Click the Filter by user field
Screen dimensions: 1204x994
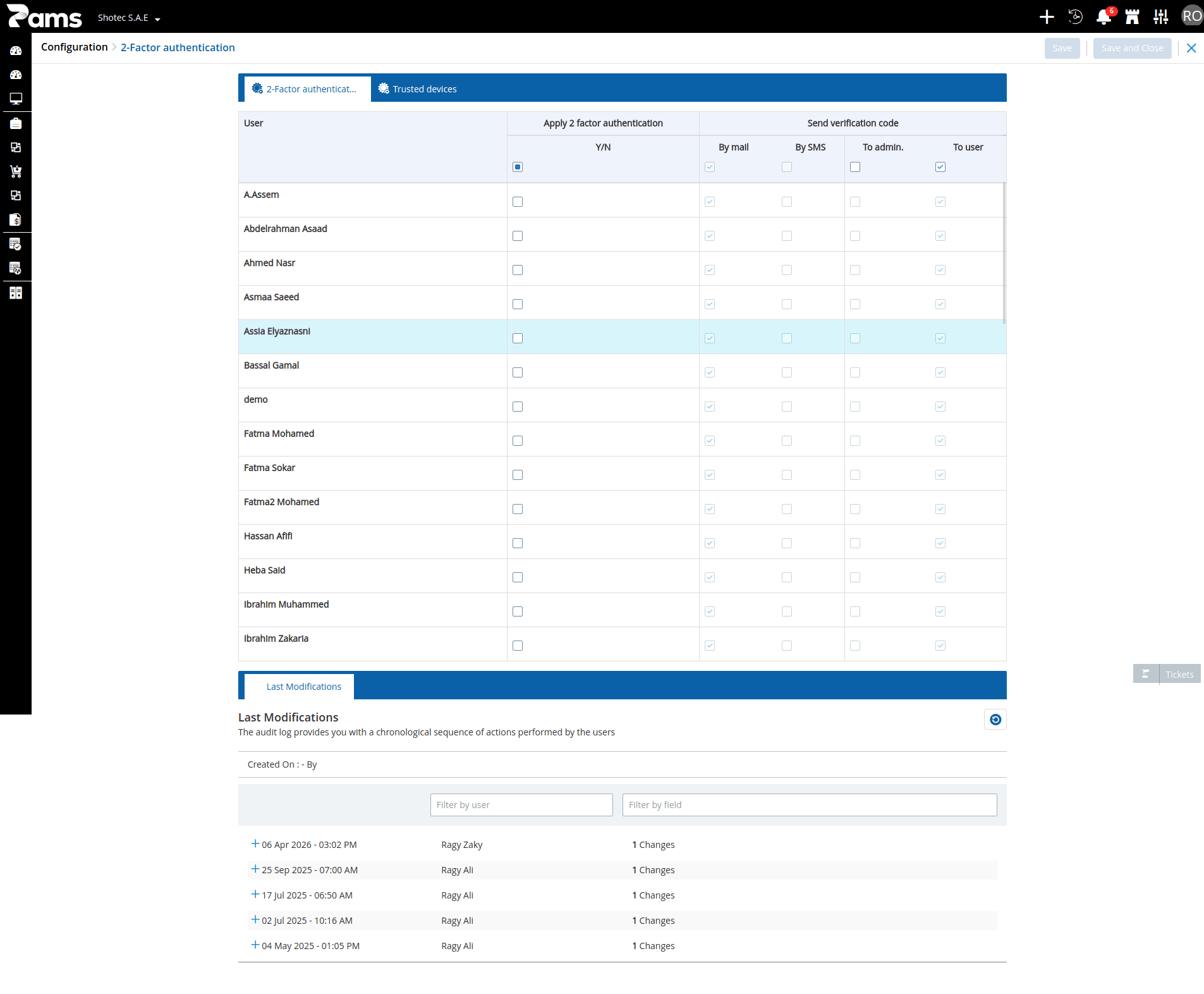click(x=521, y=805)
